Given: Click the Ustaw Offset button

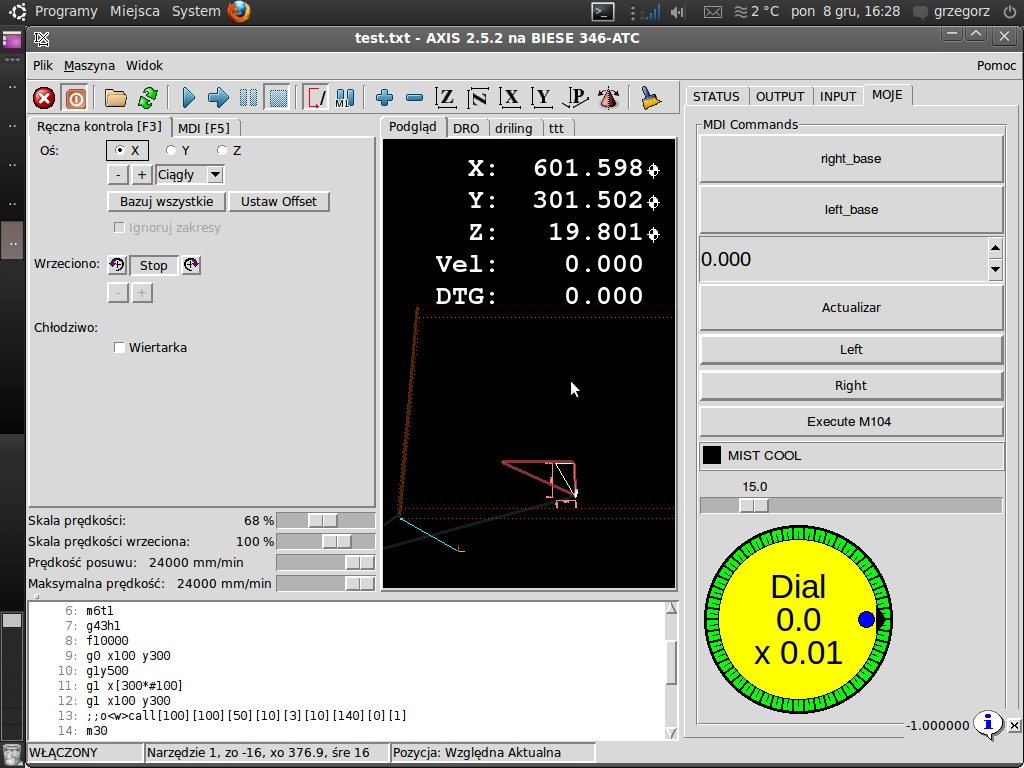Looking at the screenshot, I should [x=279, y=202].
